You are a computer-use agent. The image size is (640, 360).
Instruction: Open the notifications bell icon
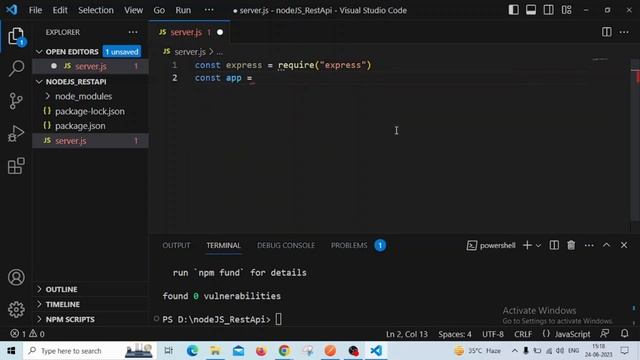point(624,334)
